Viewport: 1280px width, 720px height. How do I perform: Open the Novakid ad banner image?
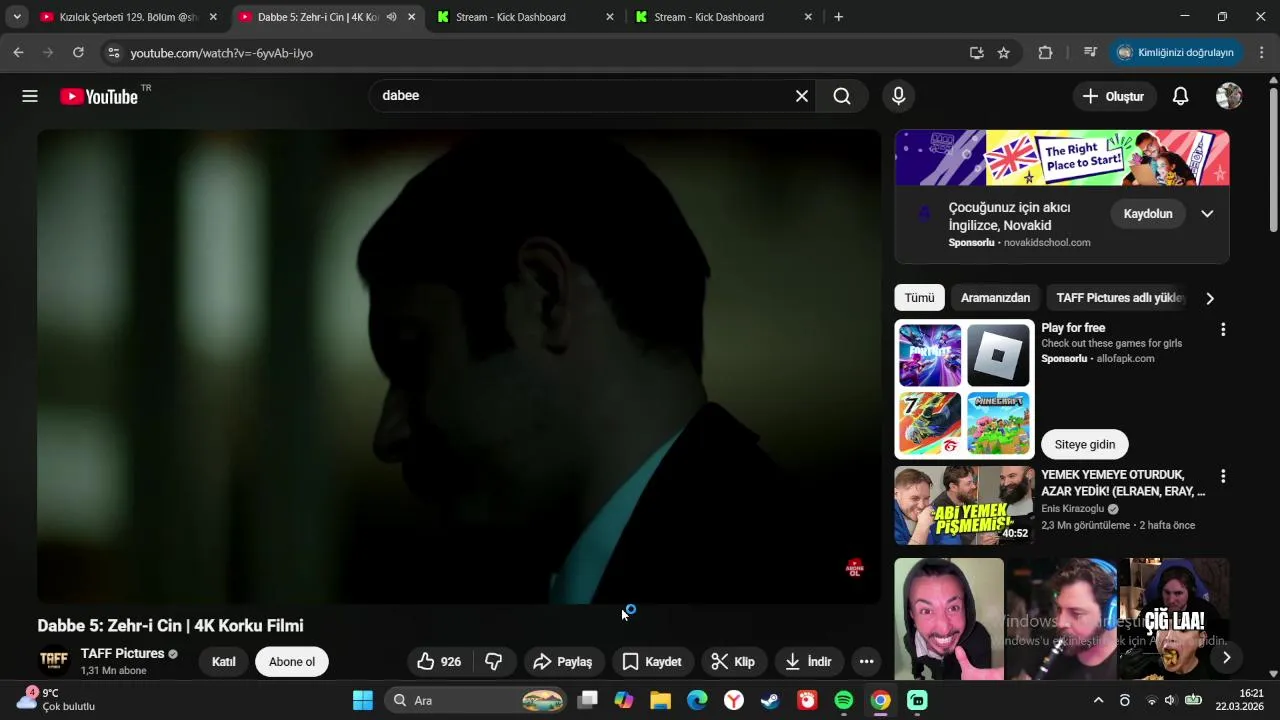tap(1062, 158)
